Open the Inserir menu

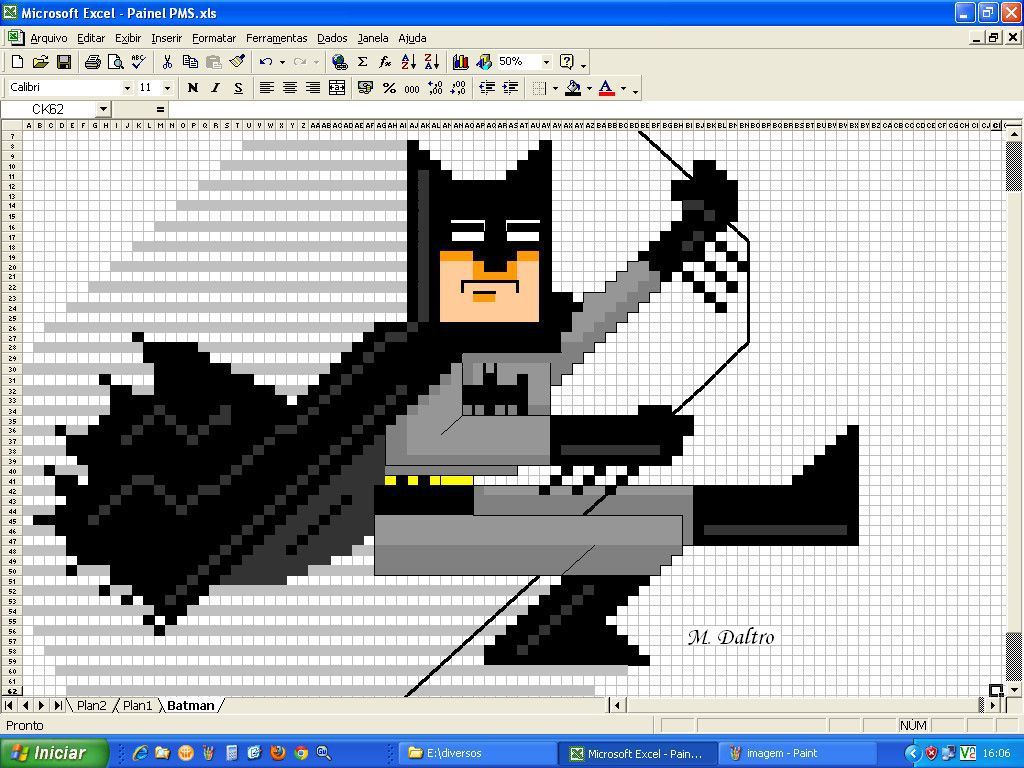click(x=167, y=39)
